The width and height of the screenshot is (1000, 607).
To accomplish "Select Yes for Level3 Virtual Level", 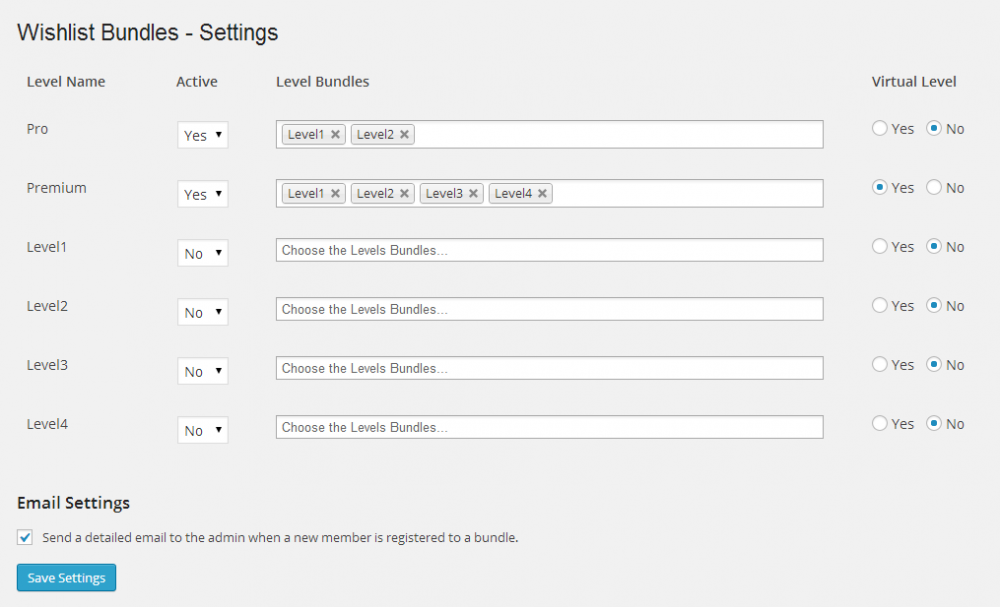I will point(880,364).
